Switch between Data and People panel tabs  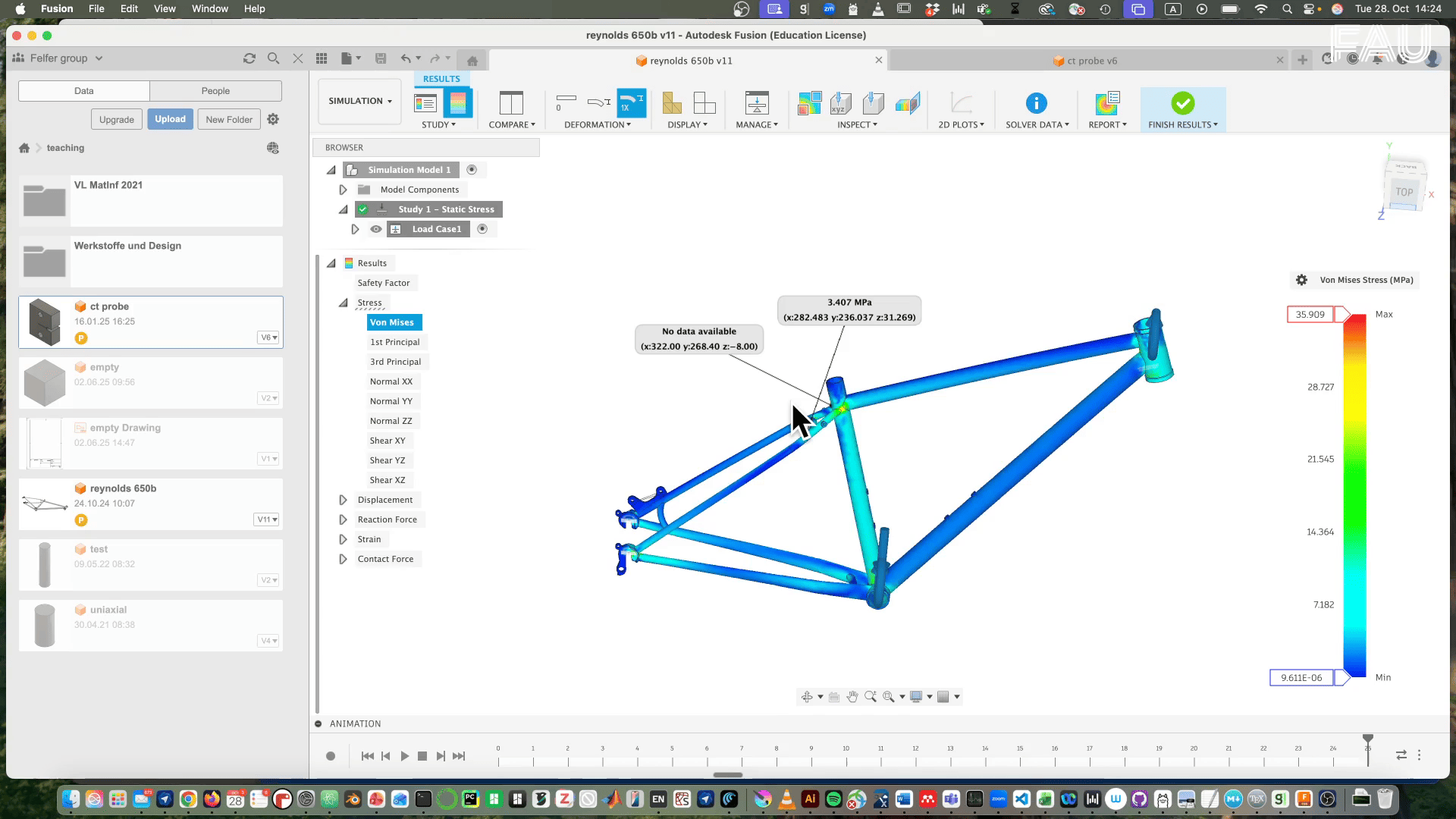click(215, 90)
